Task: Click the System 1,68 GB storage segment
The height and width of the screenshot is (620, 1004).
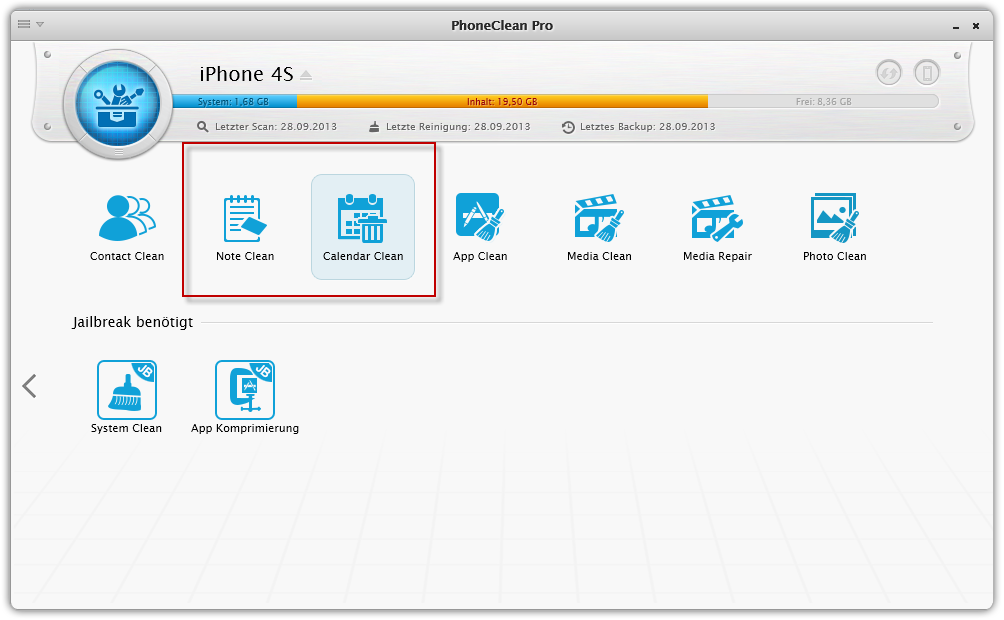Action: (234, 101)
